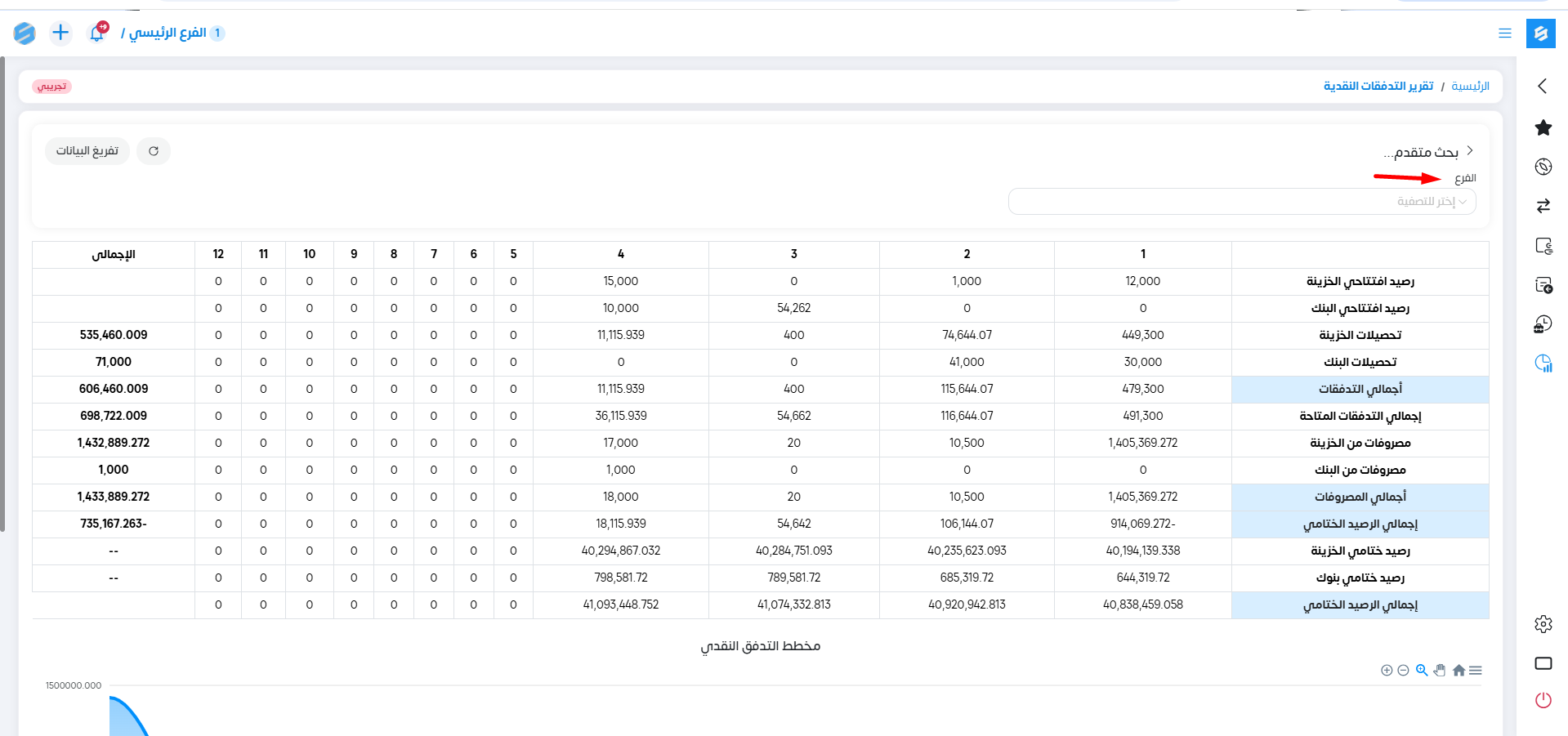Collapse sidebar using back chevron
Image resolution: width=1568 pixels, height=736 pixels.
tap(1542, 86)
